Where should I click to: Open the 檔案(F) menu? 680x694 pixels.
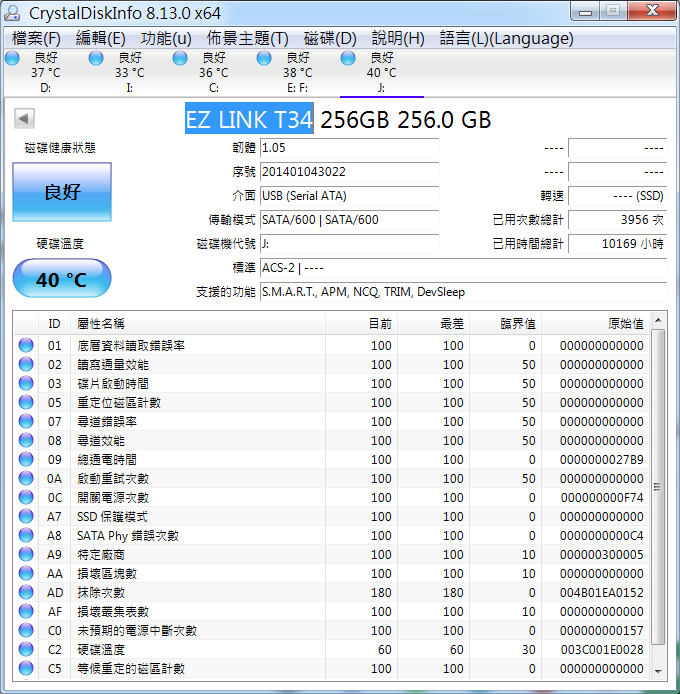pos(36,39)
